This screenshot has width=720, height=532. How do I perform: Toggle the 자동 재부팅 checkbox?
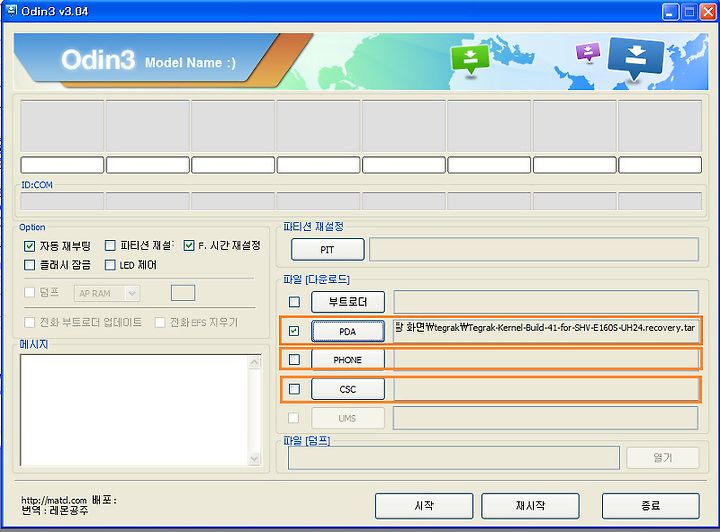tap(29, 246)
